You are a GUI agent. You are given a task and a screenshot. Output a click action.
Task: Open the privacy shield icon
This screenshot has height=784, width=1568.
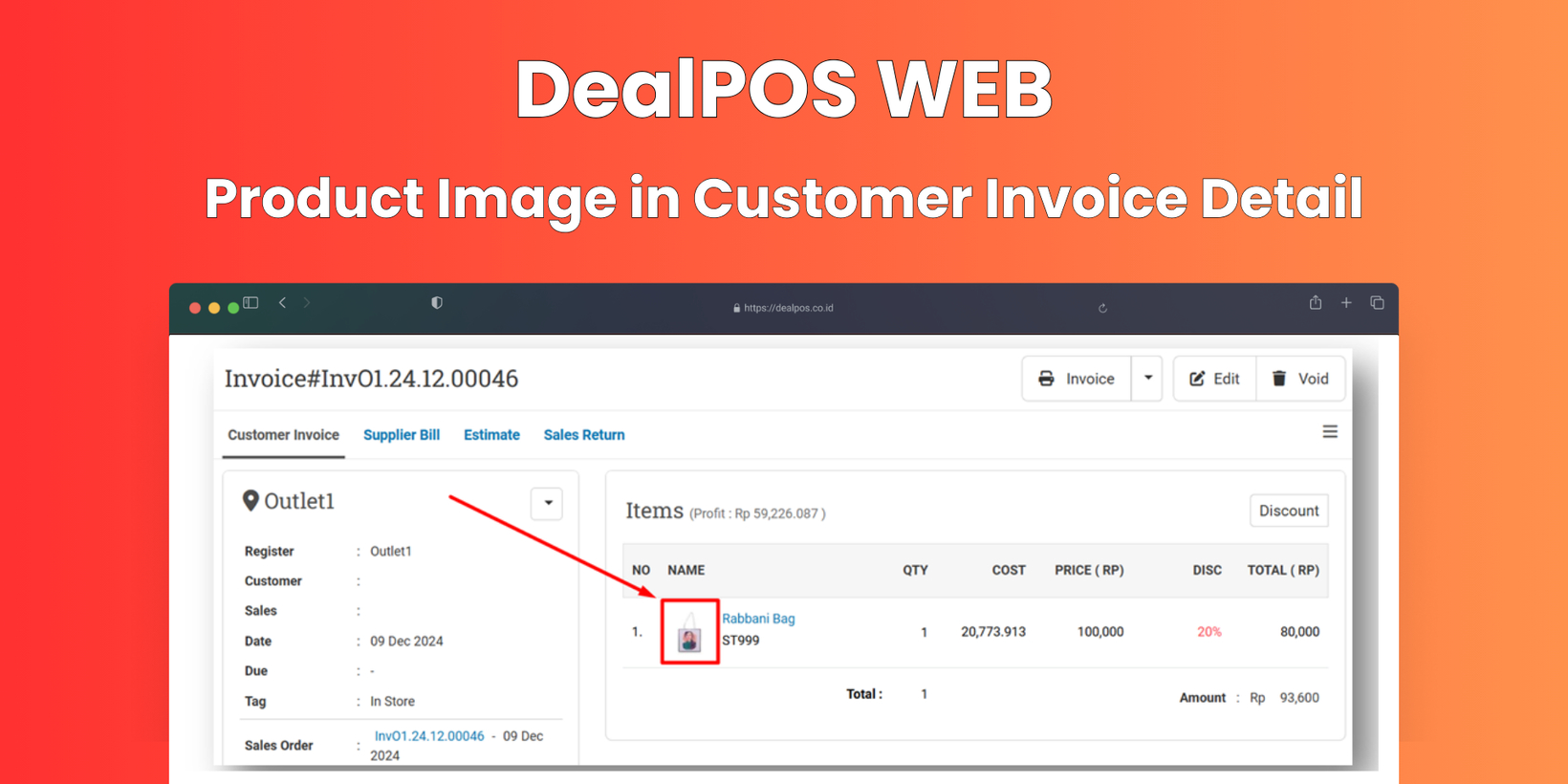tap(437, 303)
